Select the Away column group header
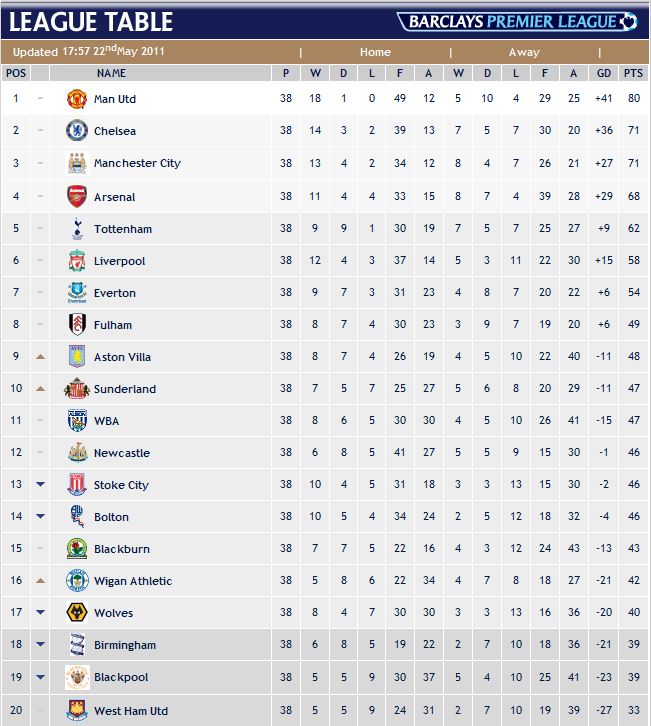The height and width of the screenshot is (726, 651). 524,52
